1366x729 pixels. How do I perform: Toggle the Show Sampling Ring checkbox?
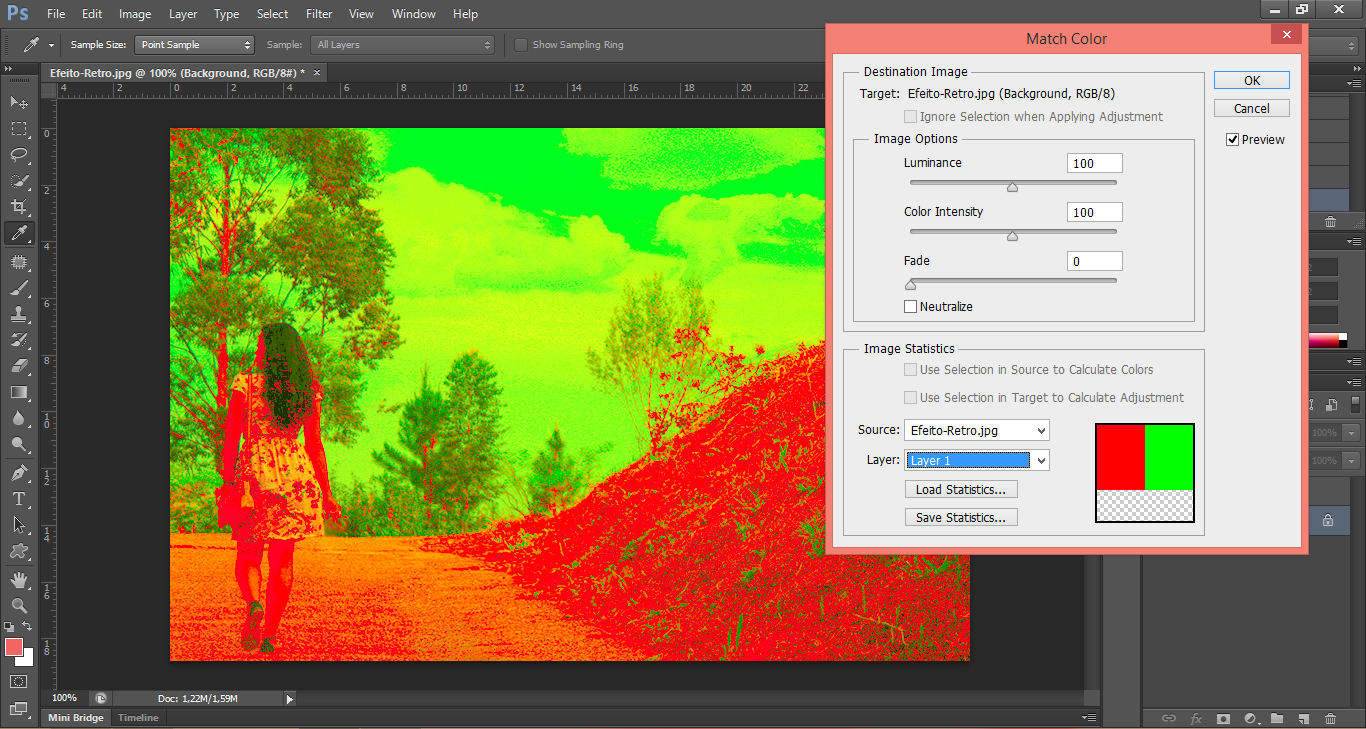[x=521, y=45]
